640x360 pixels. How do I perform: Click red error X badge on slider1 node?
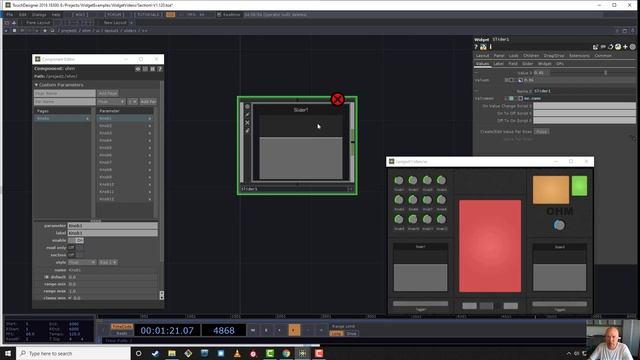click(337, 99)
